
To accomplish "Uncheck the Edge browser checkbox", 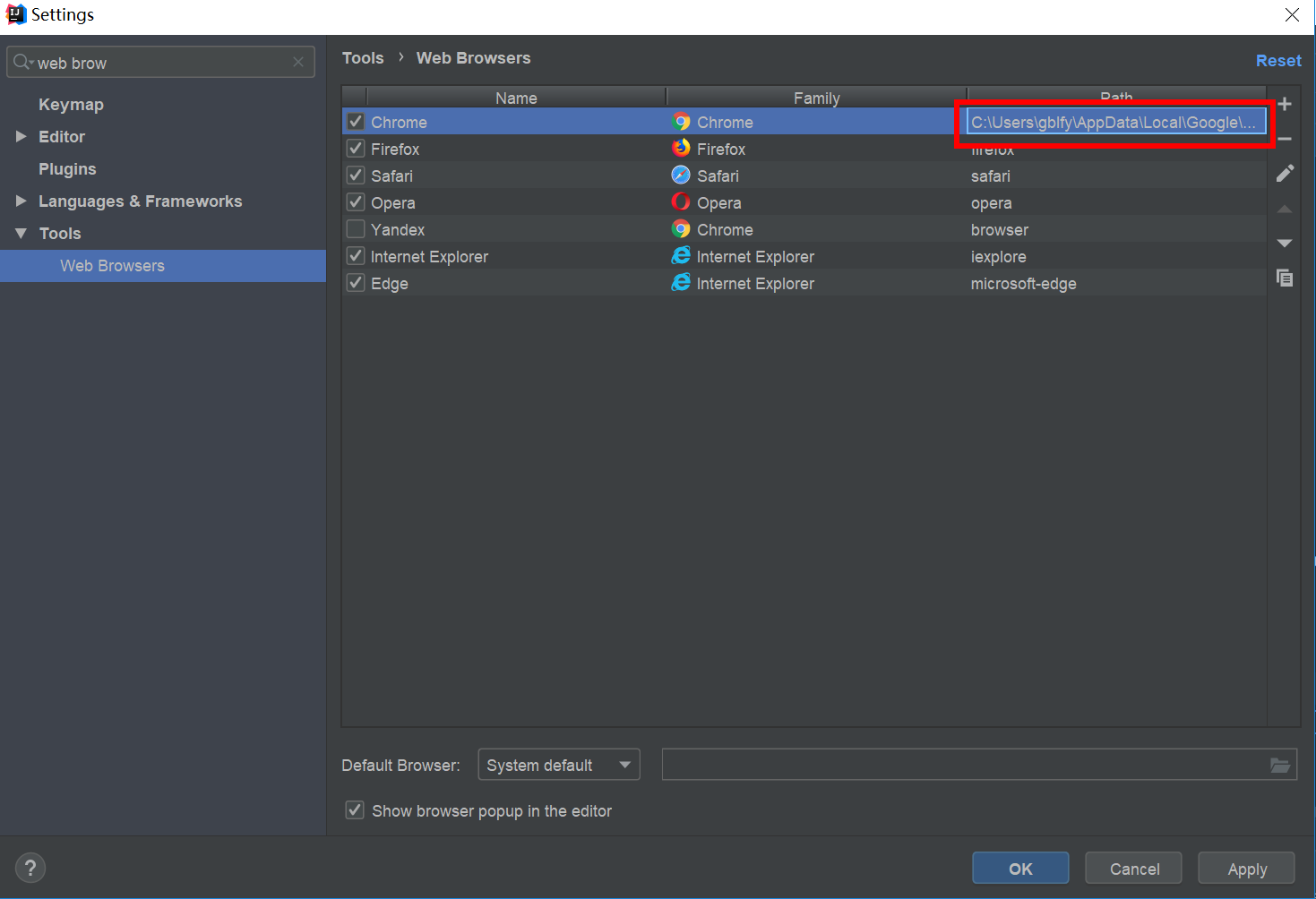I will coord(356,283).
